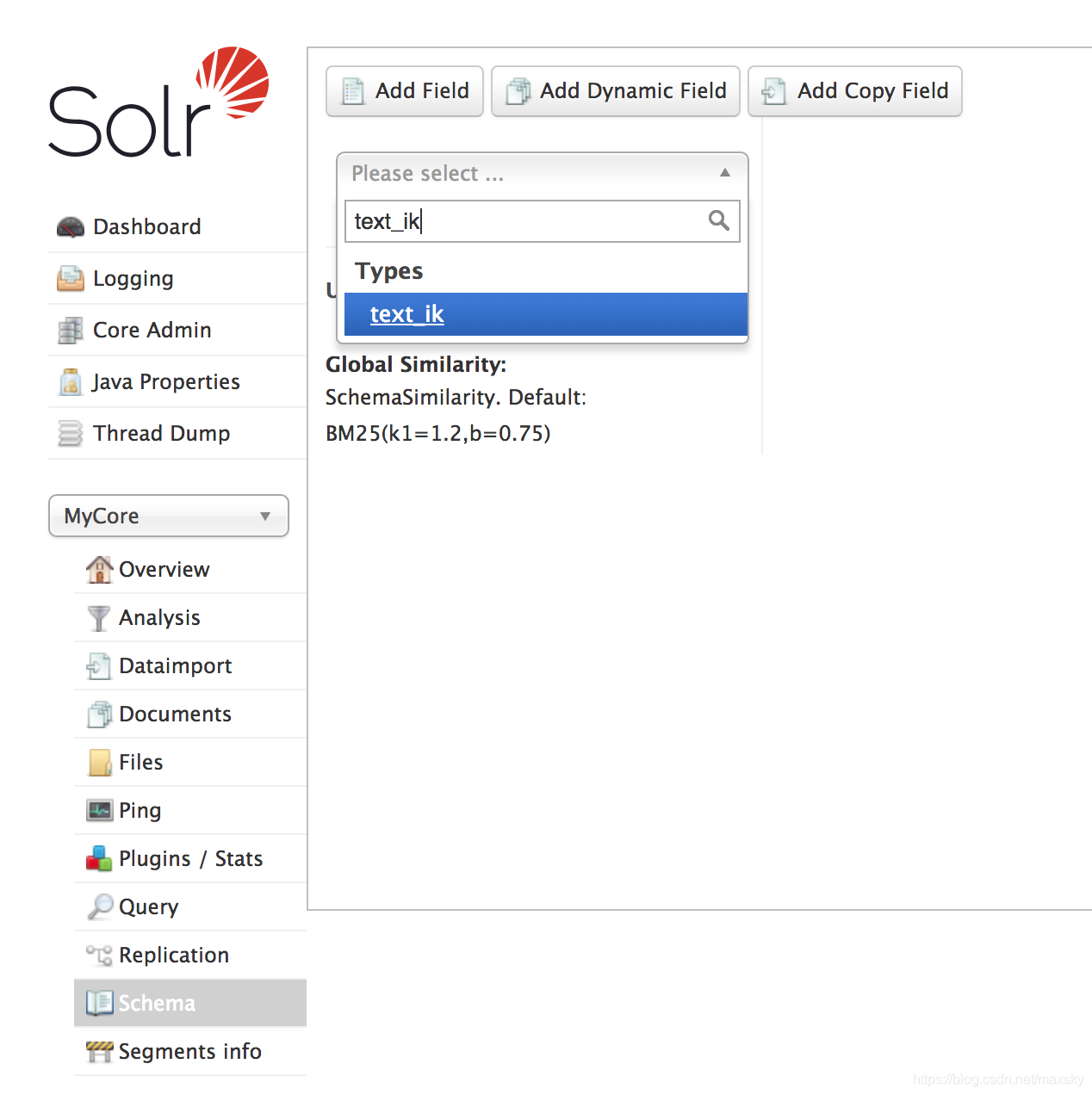Click the Query magnifier icon
1092x1095 pixels.
point(100,906)
